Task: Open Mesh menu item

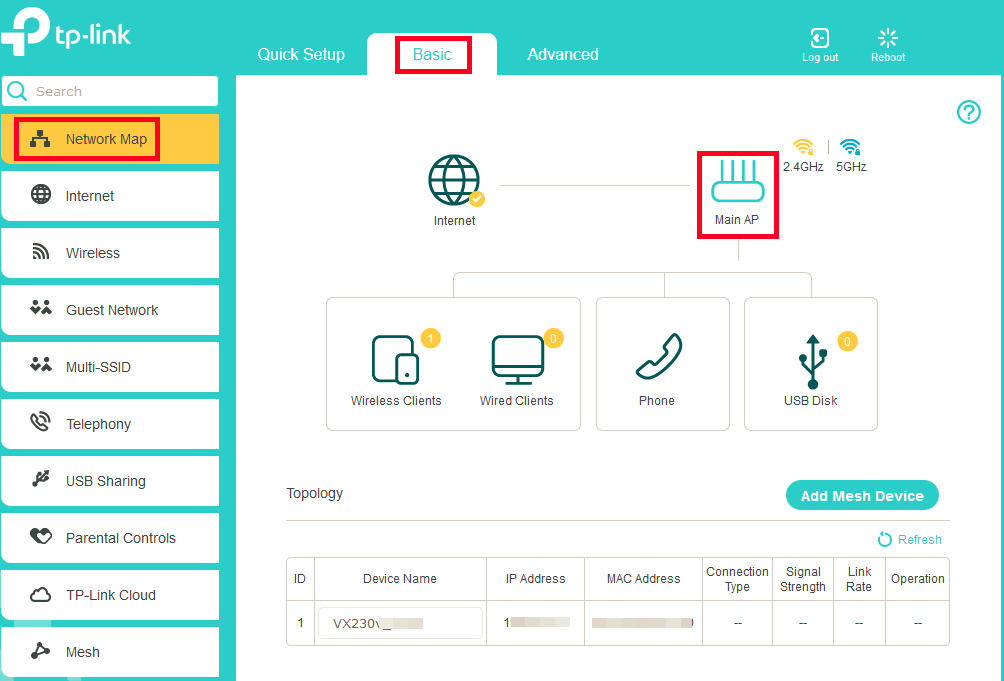Action: [x=110, y=651]
